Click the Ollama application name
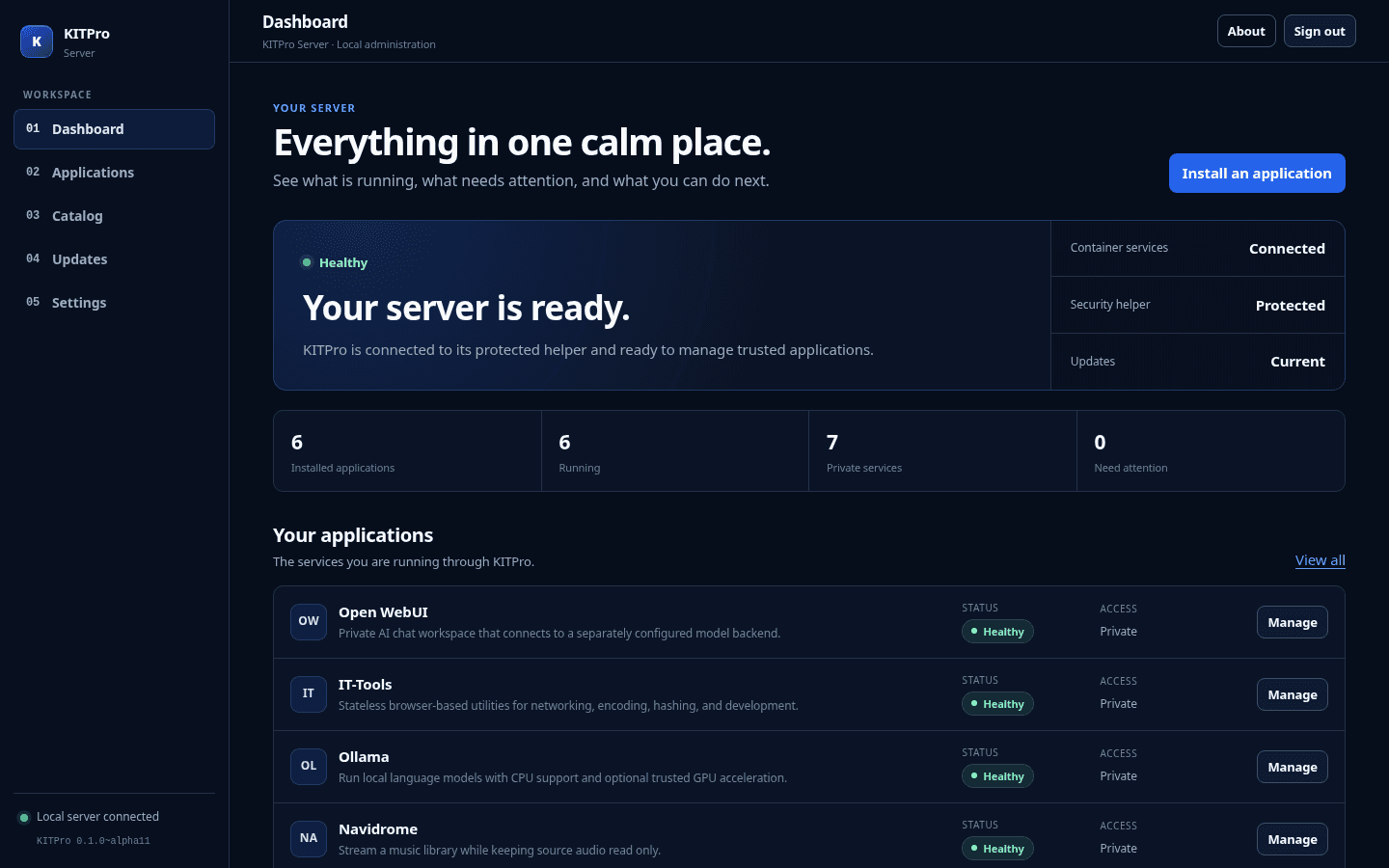This screenshot has height=868, width=1389. (x=364, y=757)
